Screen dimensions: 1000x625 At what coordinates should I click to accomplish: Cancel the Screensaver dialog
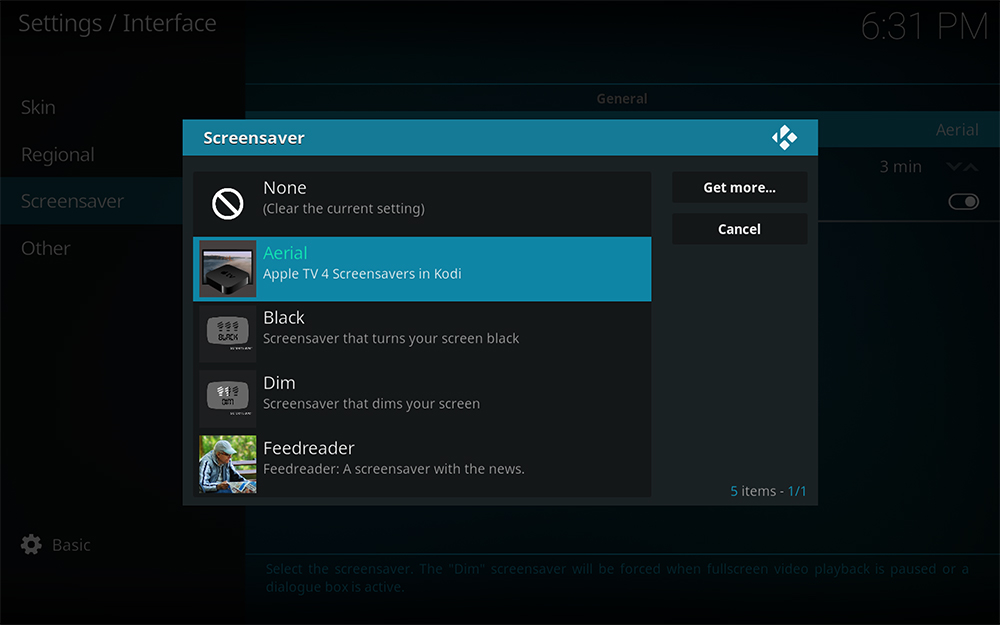pos(739,229)
